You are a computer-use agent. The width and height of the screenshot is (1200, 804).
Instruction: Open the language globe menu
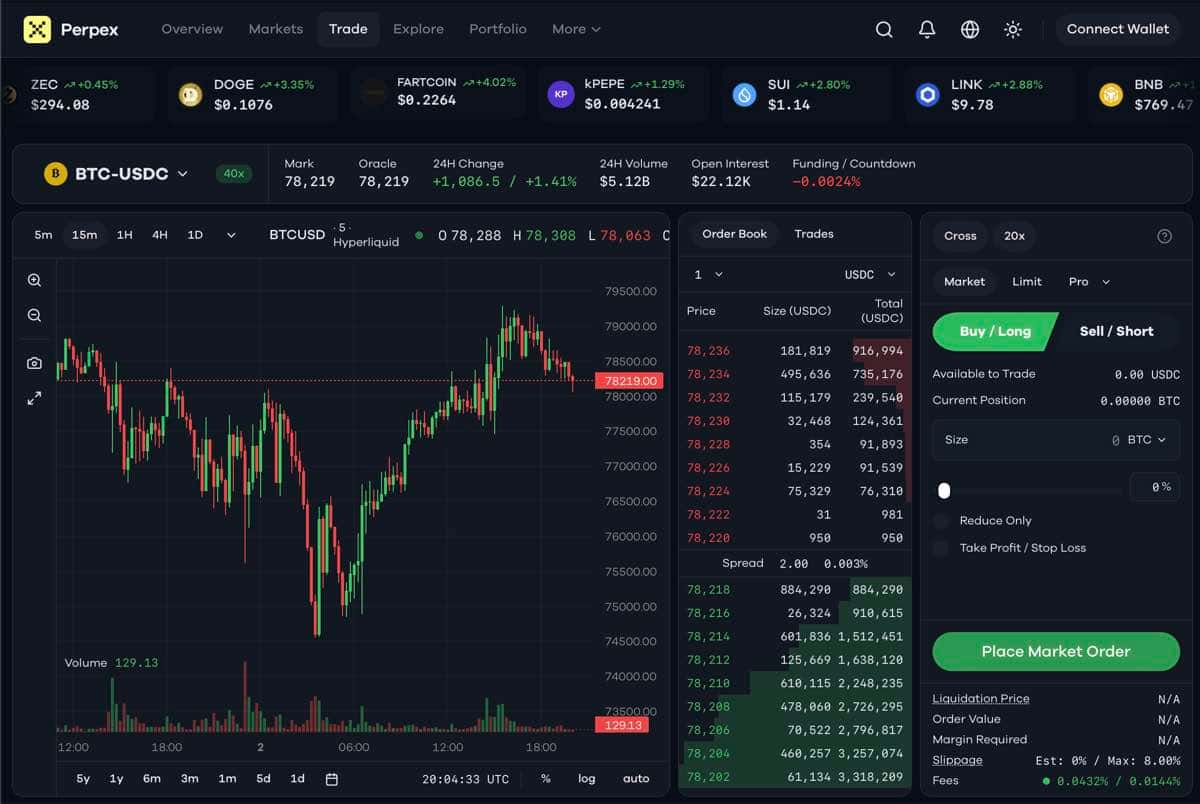(x=970, y=29)
